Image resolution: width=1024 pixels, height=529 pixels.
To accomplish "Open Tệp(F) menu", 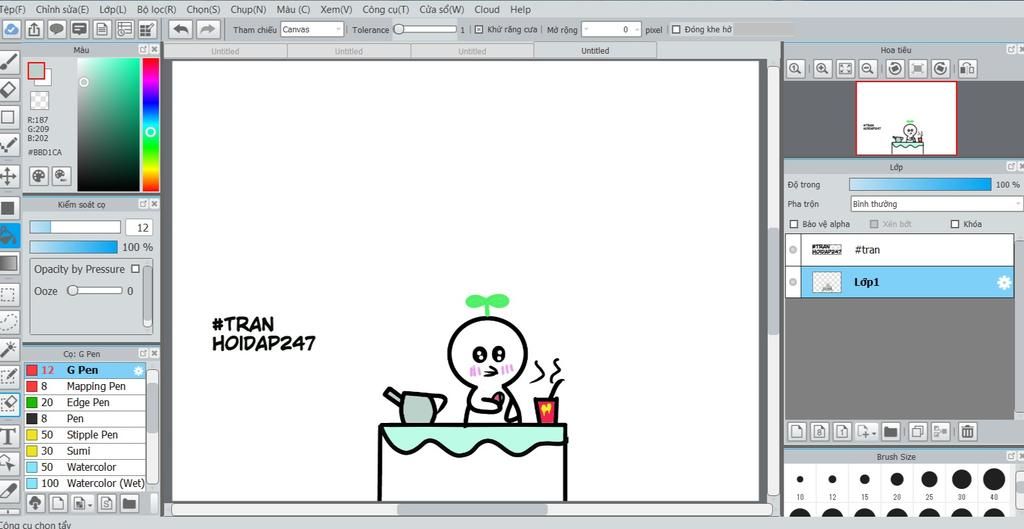I will [x=12, y=9].
